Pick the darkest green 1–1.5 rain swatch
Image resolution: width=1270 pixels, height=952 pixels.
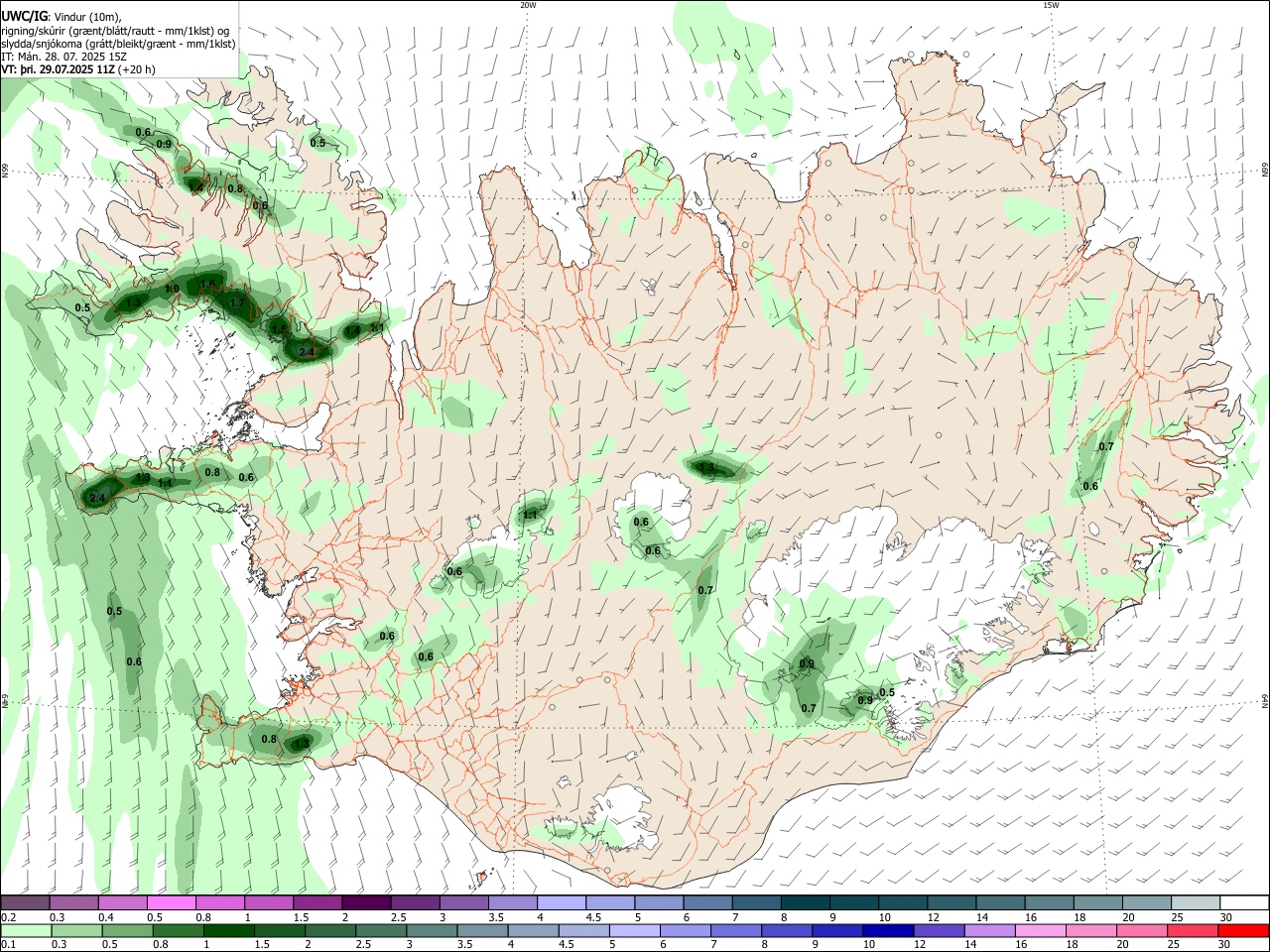click(x=229, y=930)
